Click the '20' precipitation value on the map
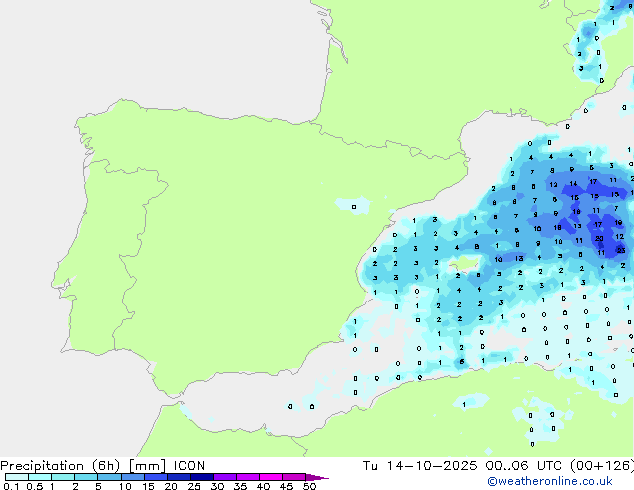 click(599, 239)
